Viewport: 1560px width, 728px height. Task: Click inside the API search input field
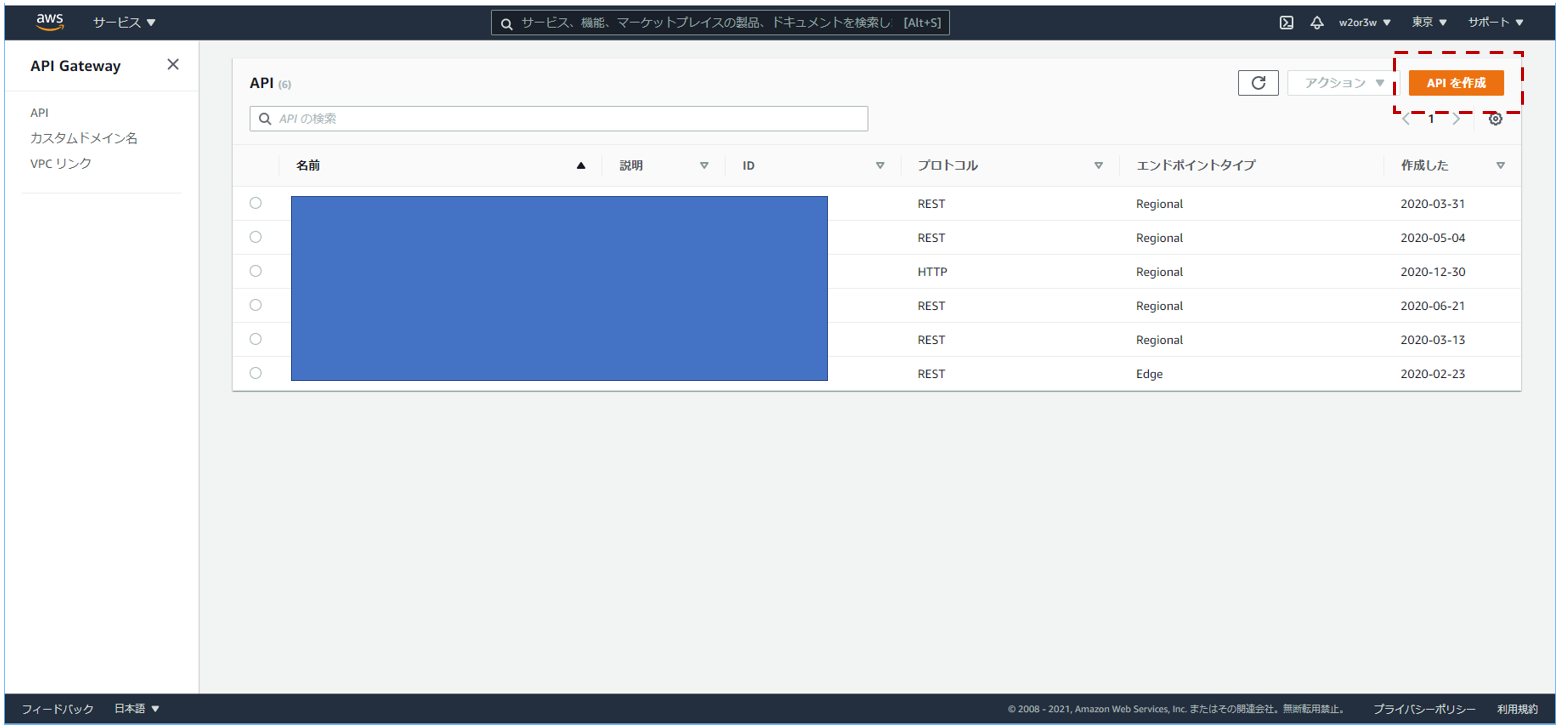click(x=558, y=118)
